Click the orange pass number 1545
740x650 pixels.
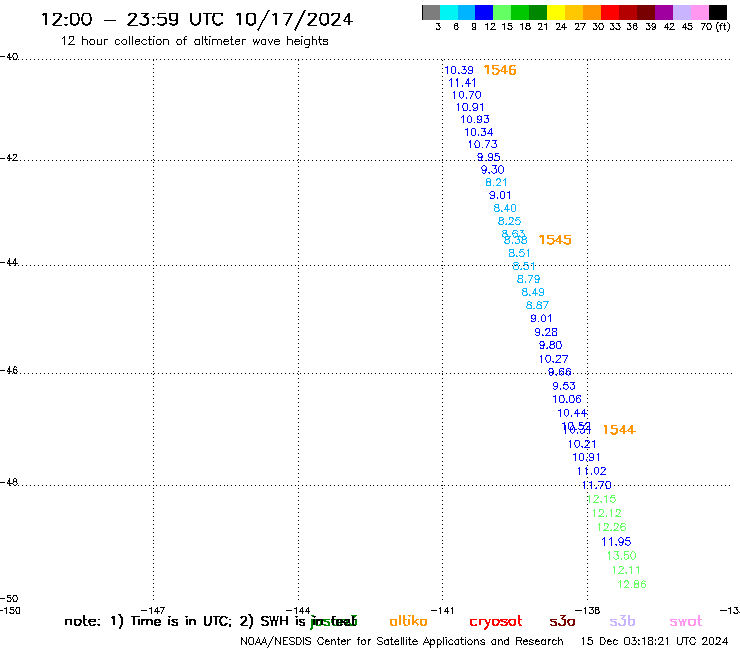pyautogui.click(x=555, y=240)
